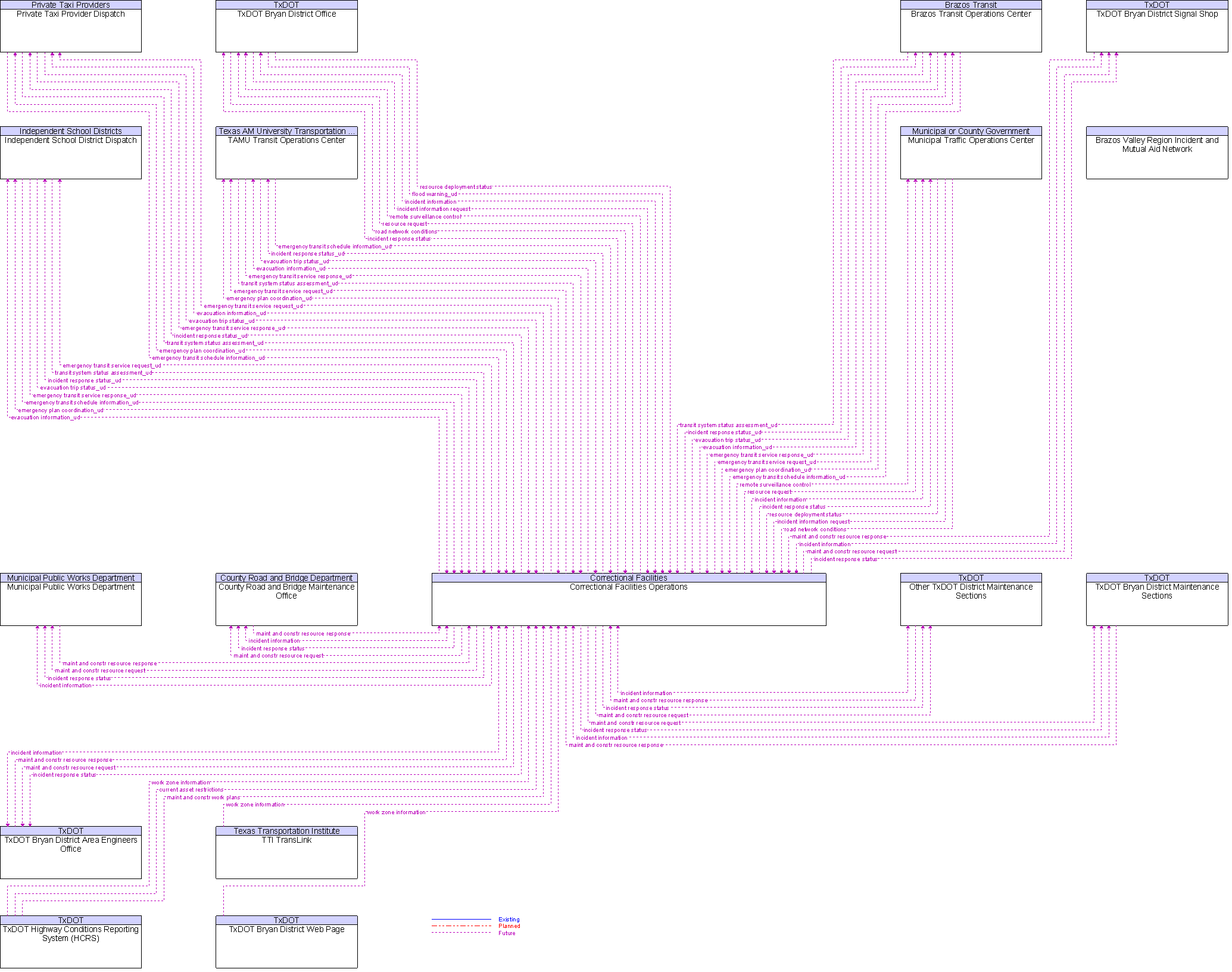Toggle the Brazos Valley Region Incident network node
1232x972 pixels.
(x=1155, y=153)
